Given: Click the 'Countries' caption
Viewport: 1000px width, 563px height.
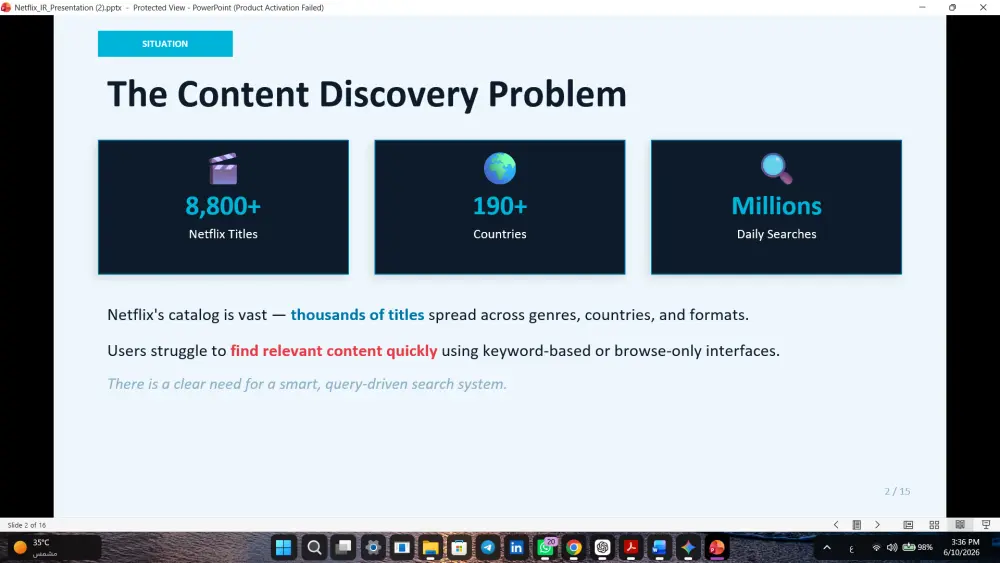Looking at the screenshot, I should tap(500, 234).
